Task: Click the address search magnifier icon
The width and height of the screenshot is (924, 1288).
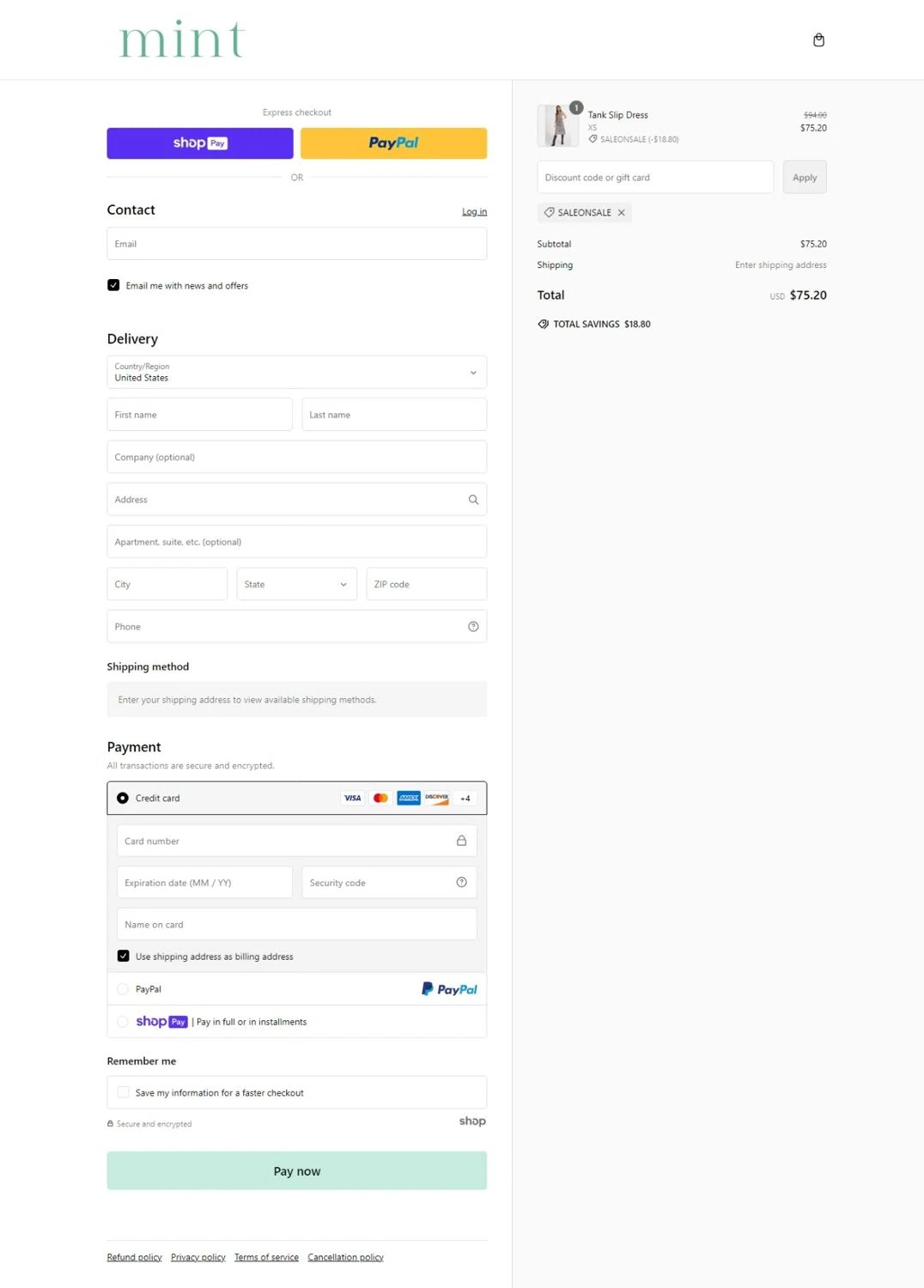Action: pyautogui.click(x=473, y=500)
